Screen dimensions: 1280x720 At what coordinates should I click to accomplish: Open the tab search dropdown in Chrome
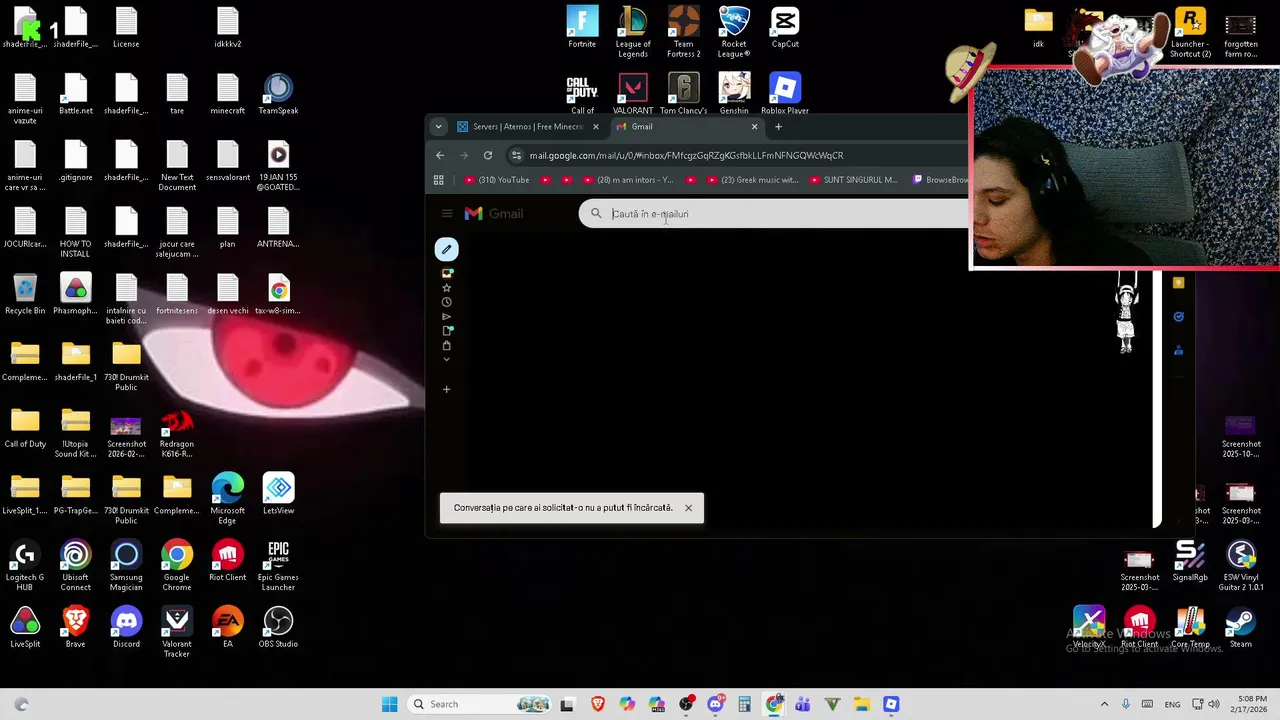pos(438,127)
